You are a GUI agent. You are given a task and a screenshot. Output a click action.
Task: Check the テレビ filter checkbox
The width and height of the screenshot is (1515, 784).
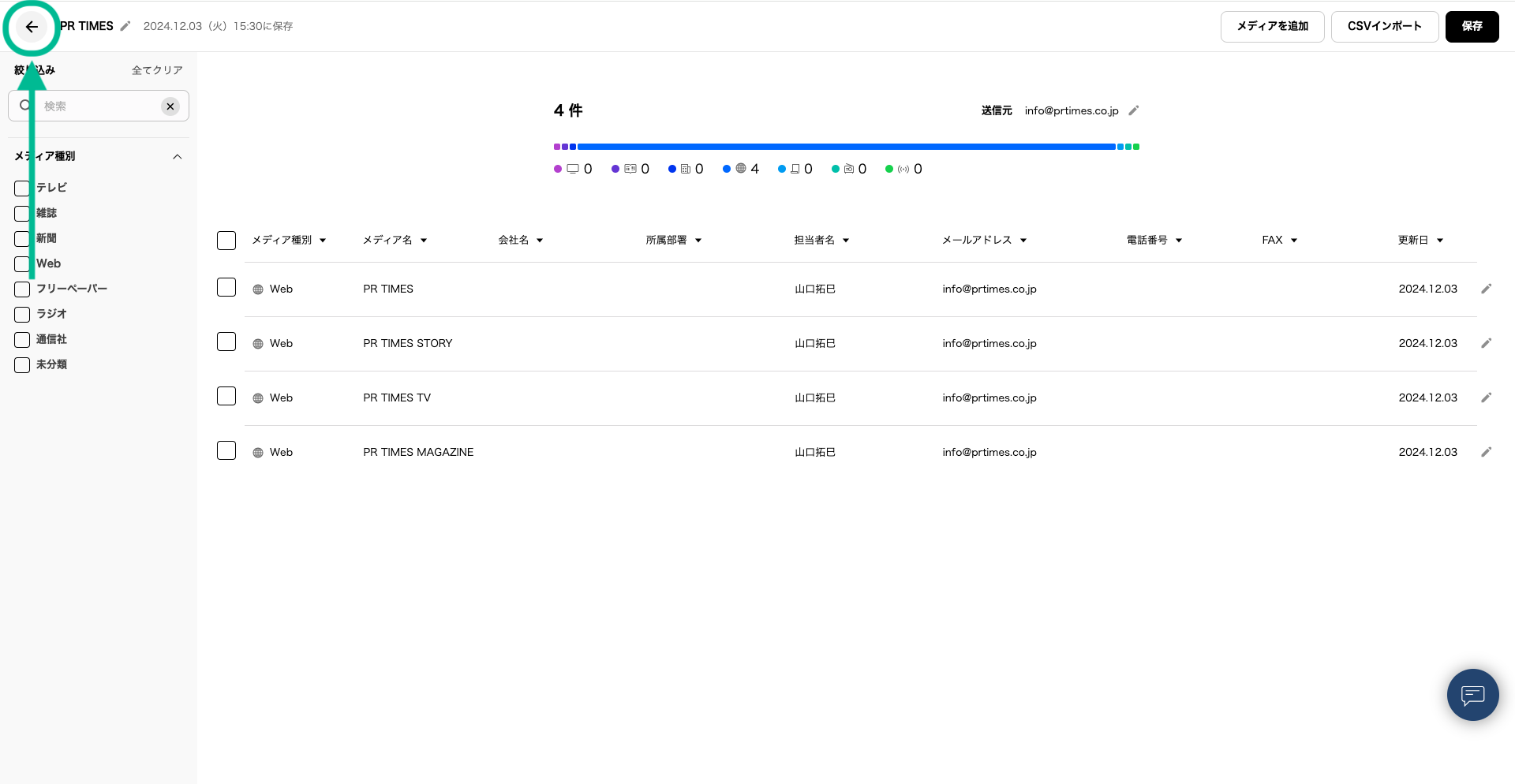22,188
